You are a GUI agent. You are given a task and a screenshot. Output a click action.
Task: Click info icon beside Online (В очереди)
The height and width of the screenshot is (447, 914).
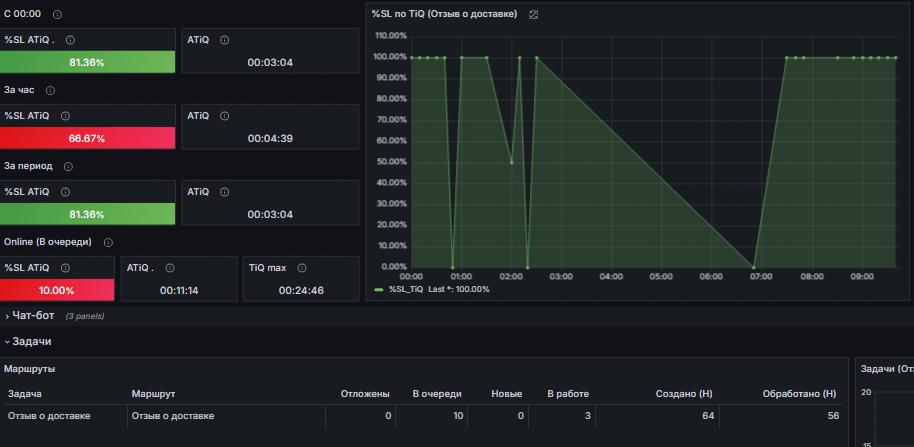pos(107,242)
